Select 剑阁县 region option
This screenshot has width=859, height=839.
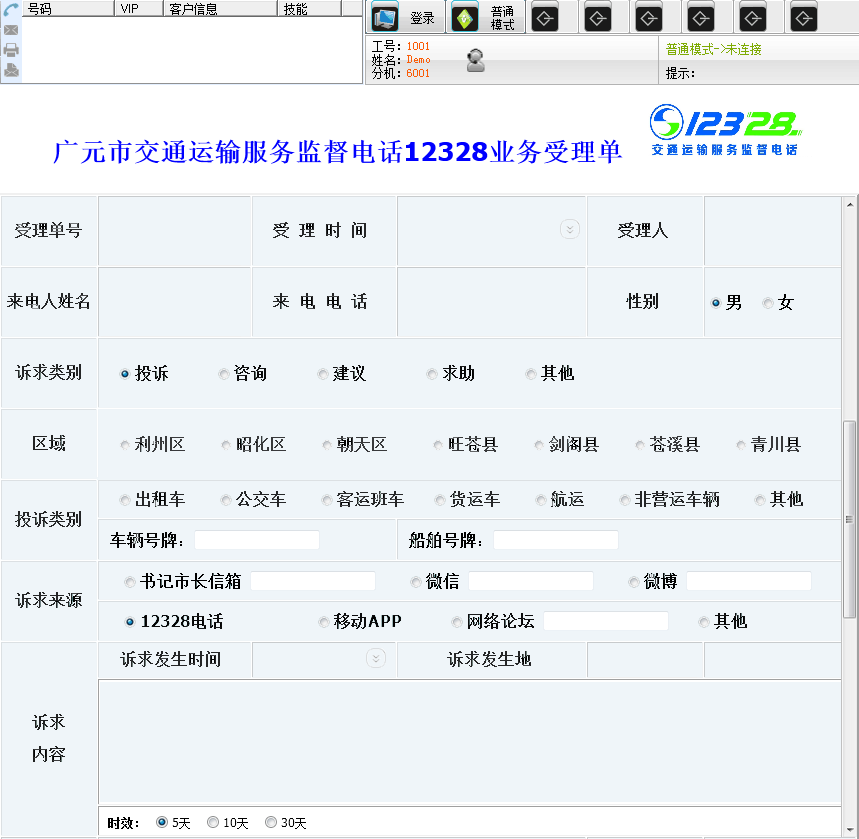539,445
